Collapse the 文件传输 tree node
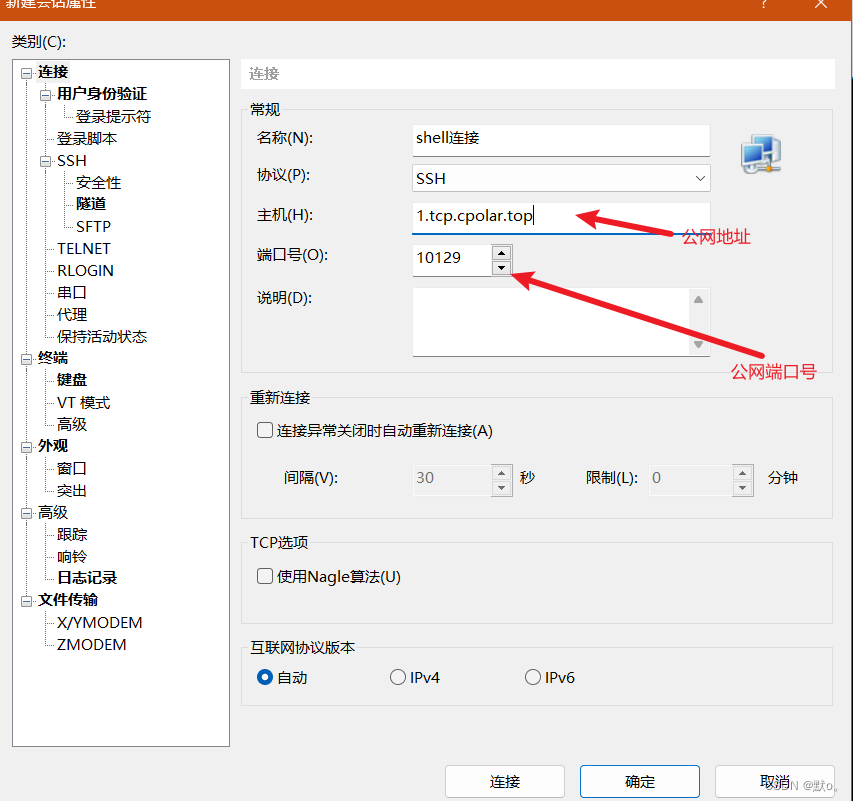Image resolution: width=853 pixels, height=801 pixels. click(26, 601)
